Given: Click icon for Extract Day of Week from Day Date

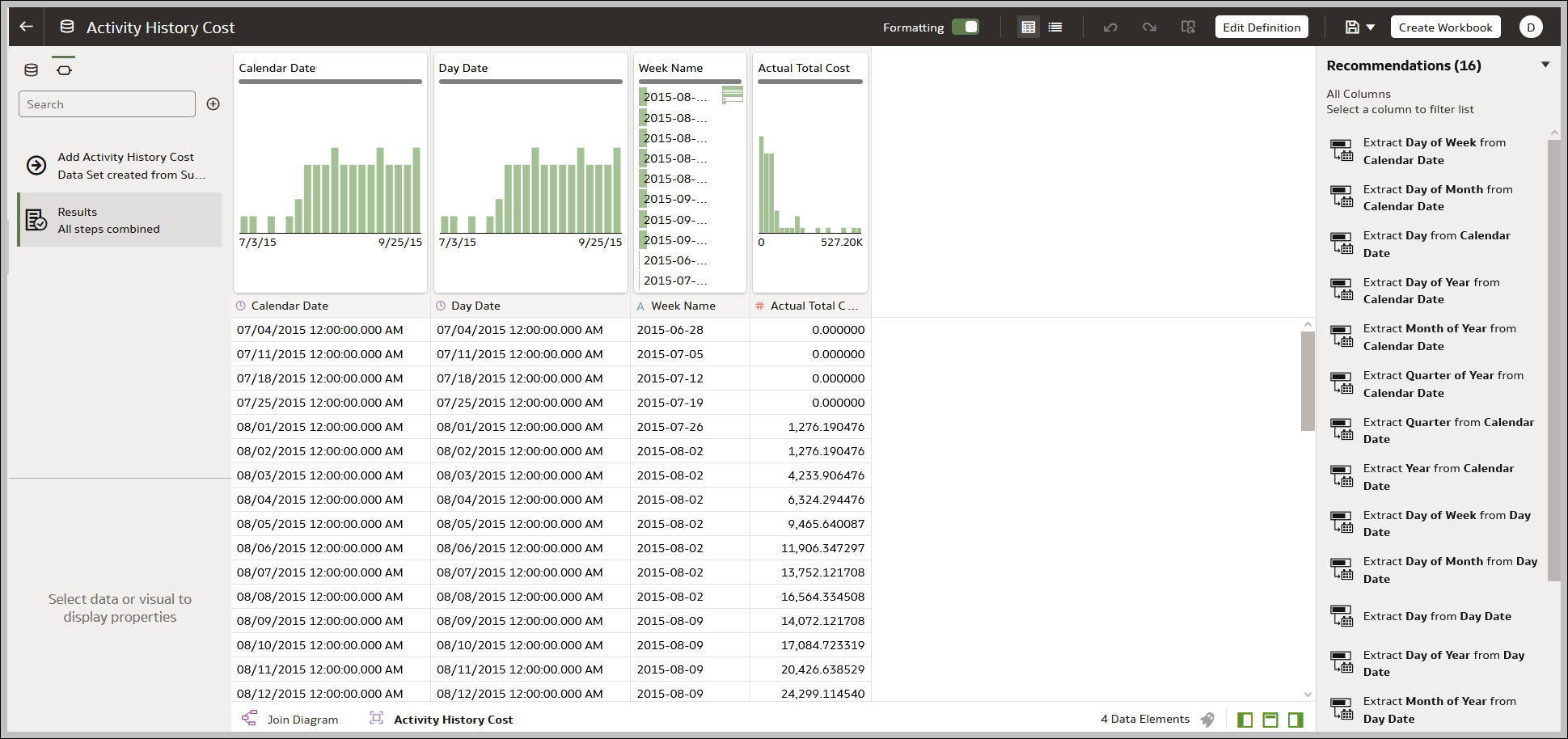Looking at the screenshot, I should click(1342, 523).
